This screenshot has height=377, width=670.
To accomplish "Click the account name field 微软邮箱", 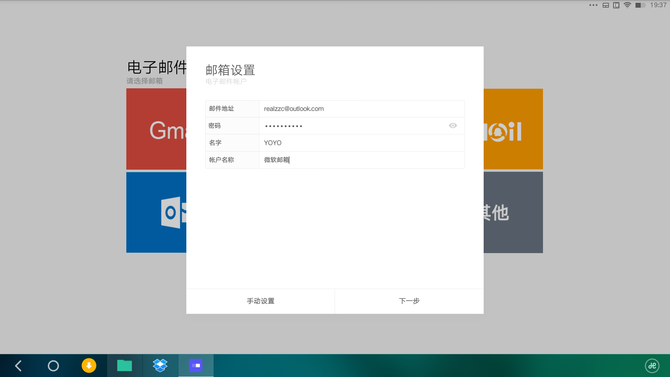I will [x=361, y=160].
